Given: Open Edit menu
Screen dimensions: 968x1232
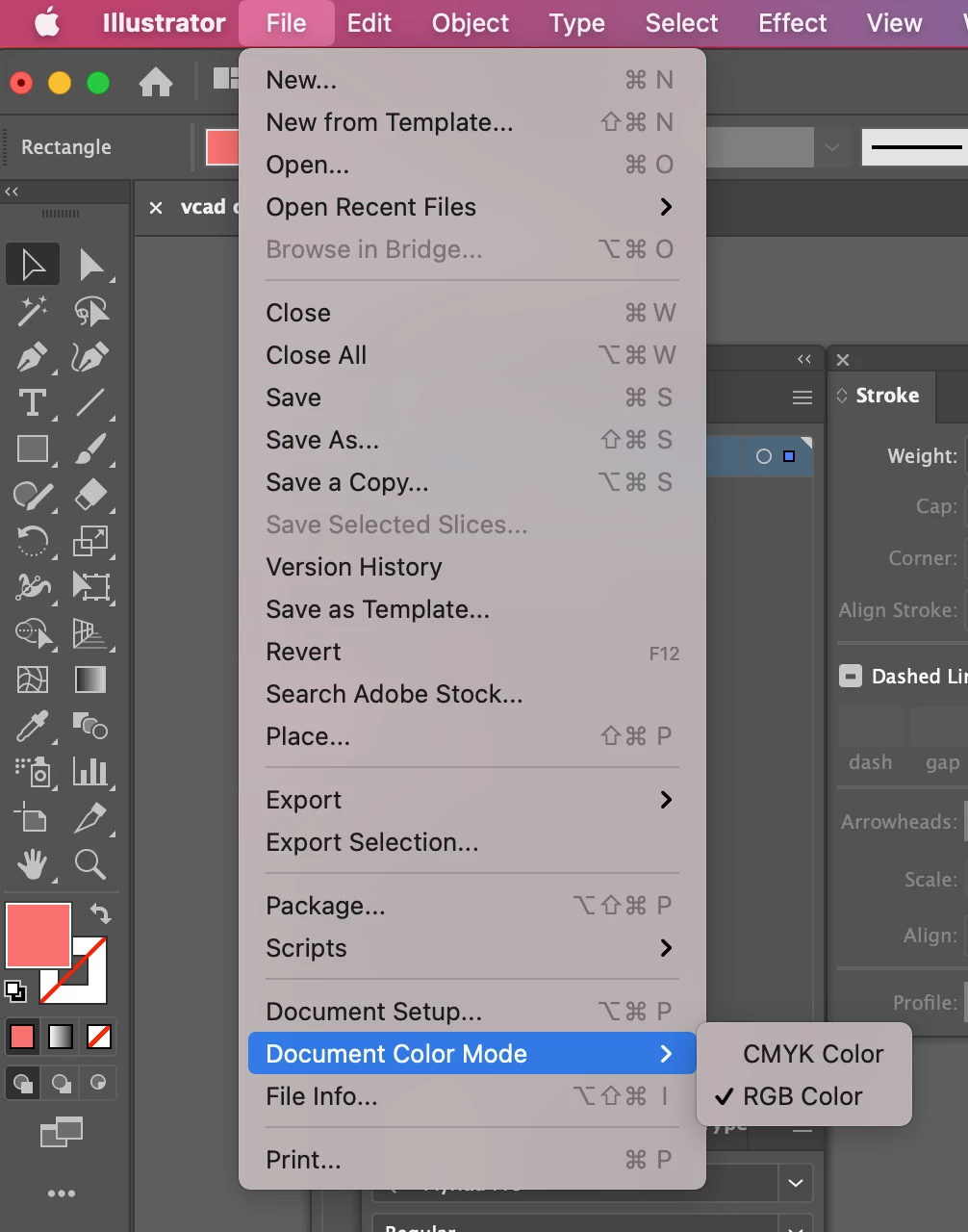Looking at the screenshot, I should 369,23.
